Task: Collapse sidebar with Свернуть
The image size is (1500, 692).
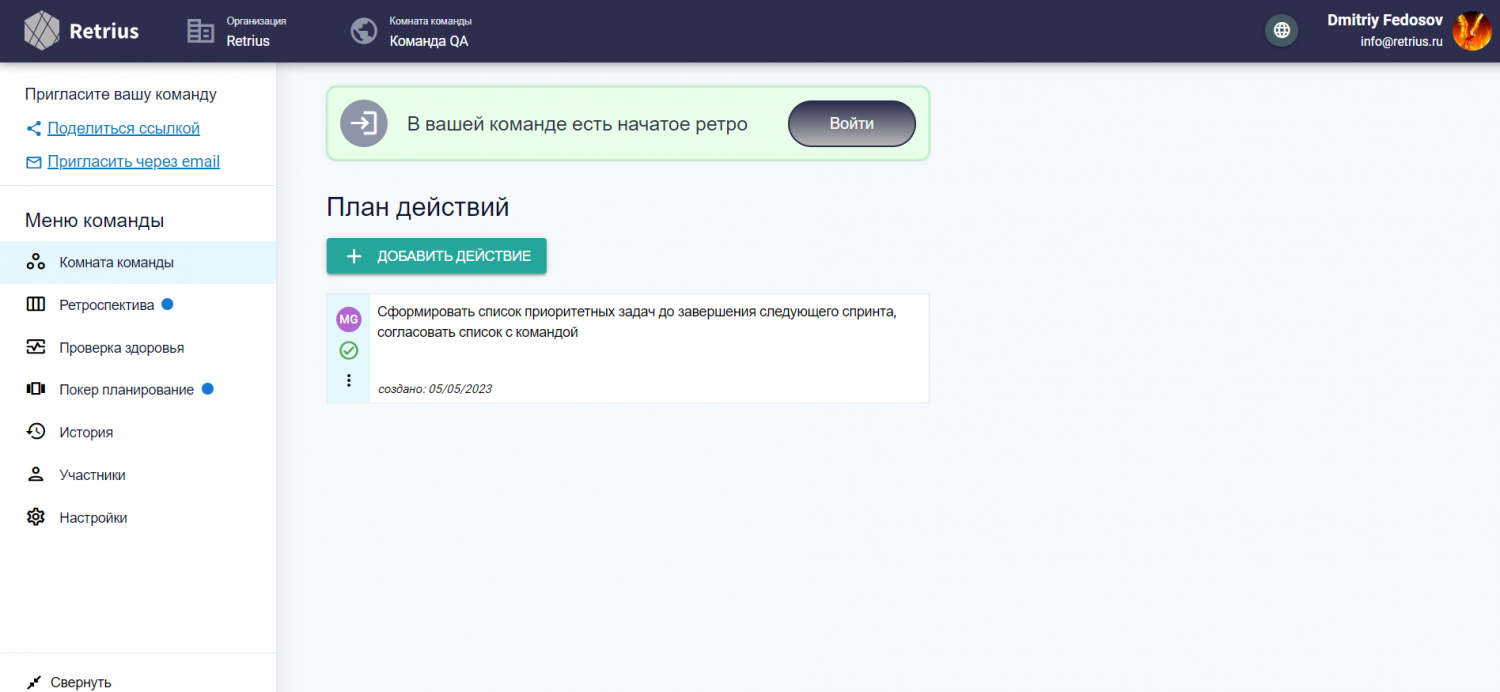Action: coord(70,682)
